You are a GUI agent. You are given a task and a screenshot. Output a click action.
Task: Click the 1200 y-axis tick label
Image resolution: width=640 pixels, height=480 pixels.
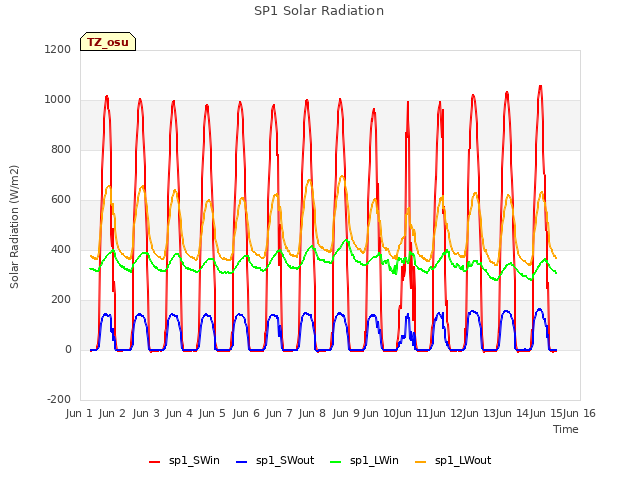pos(58,49)
